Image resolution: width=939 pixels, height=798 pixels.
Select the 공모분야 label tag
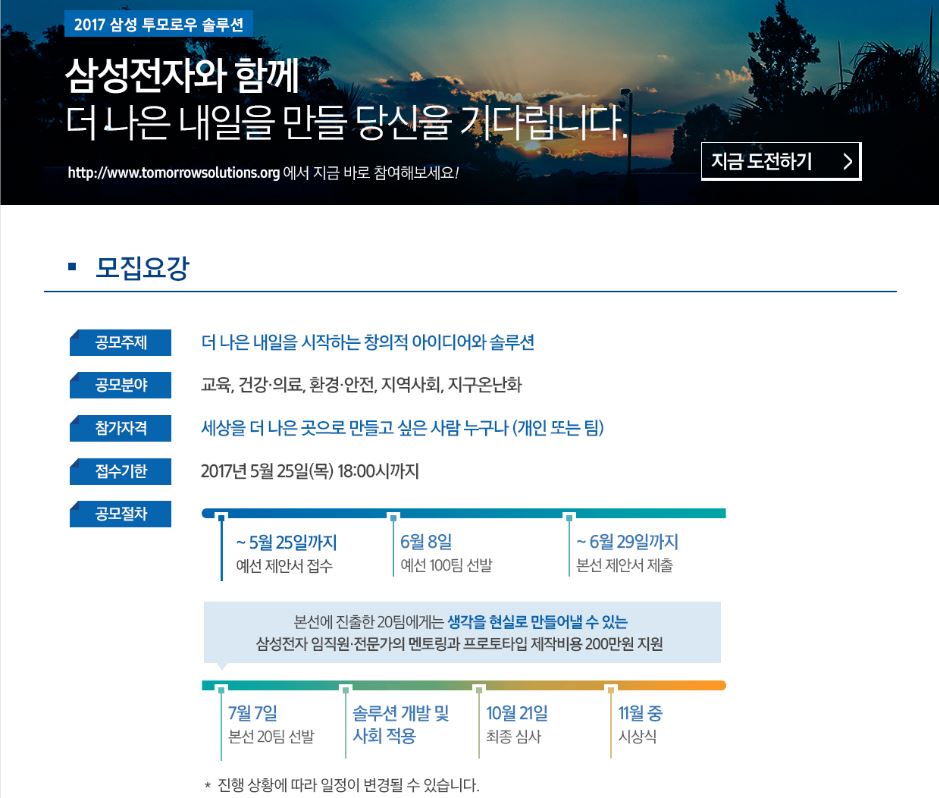coord(120,385)
